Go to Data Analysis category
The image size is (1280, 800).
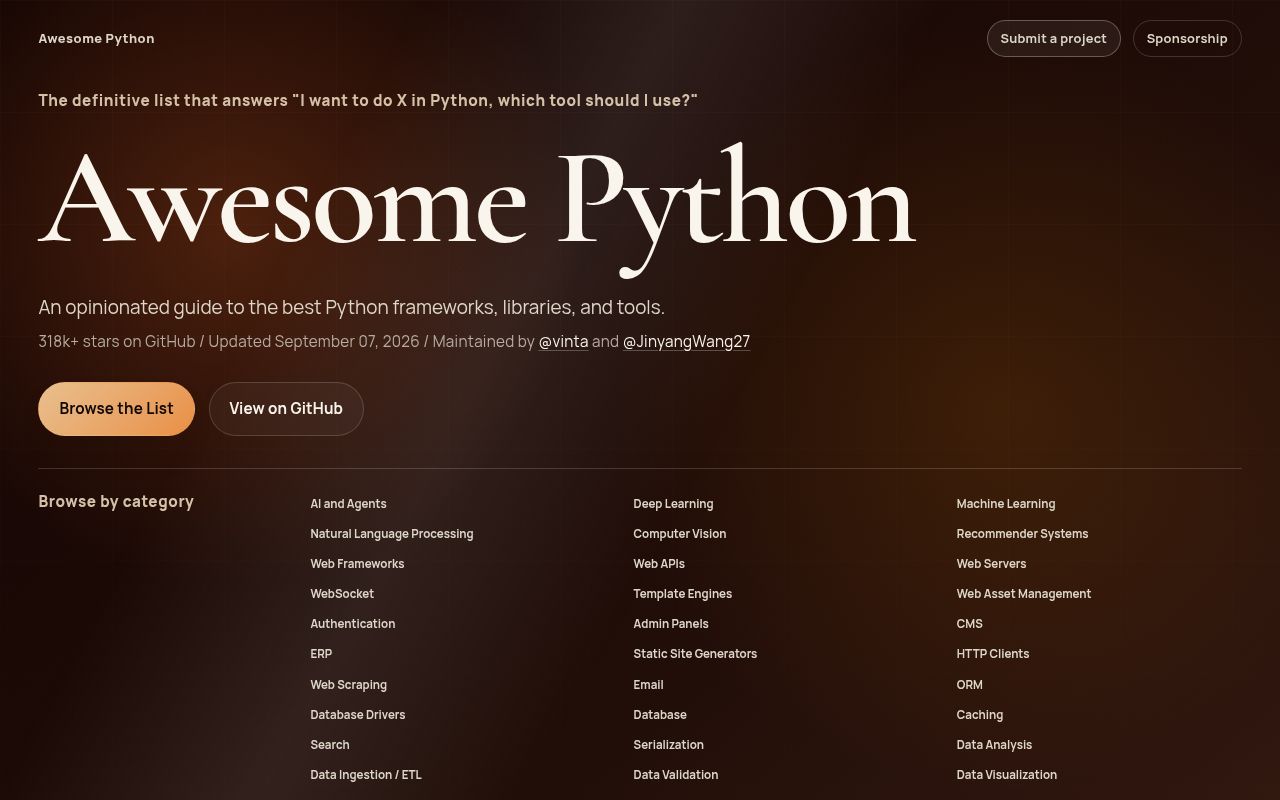[994, 745]
